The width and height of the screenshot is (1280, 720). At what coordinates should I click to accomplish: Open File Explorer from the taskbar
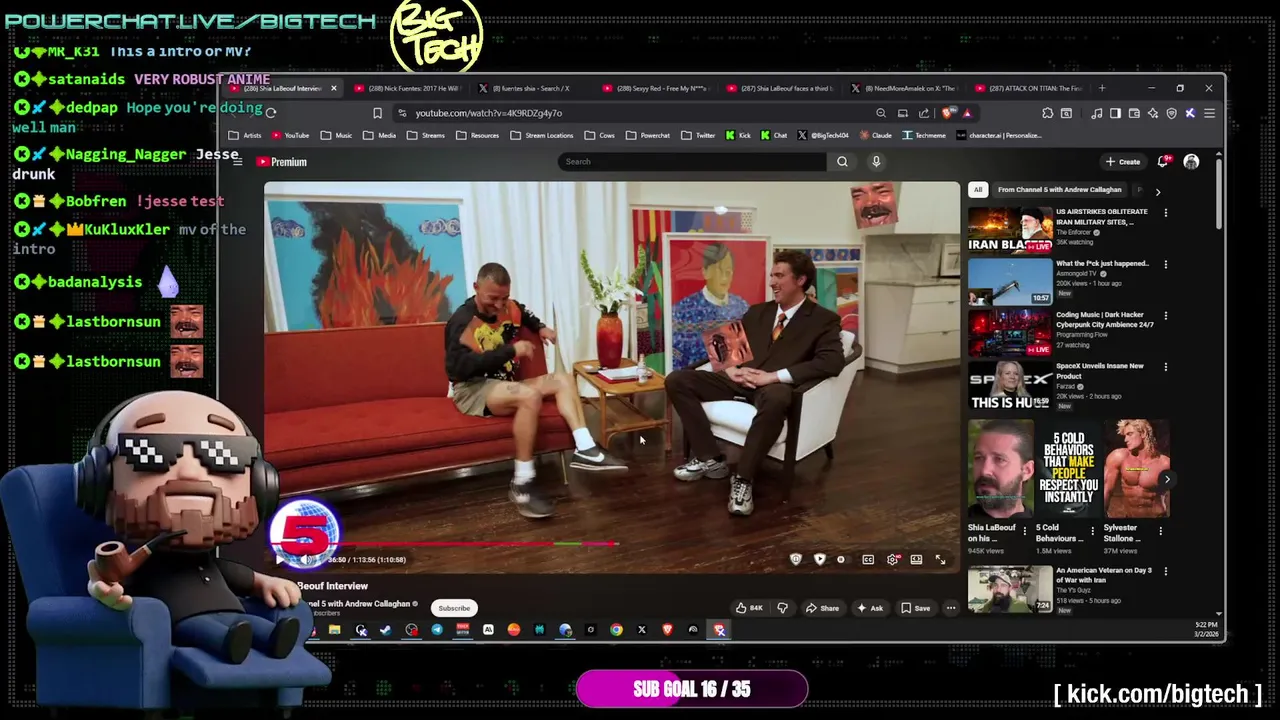pyautogui.click(x=334, y=630)
